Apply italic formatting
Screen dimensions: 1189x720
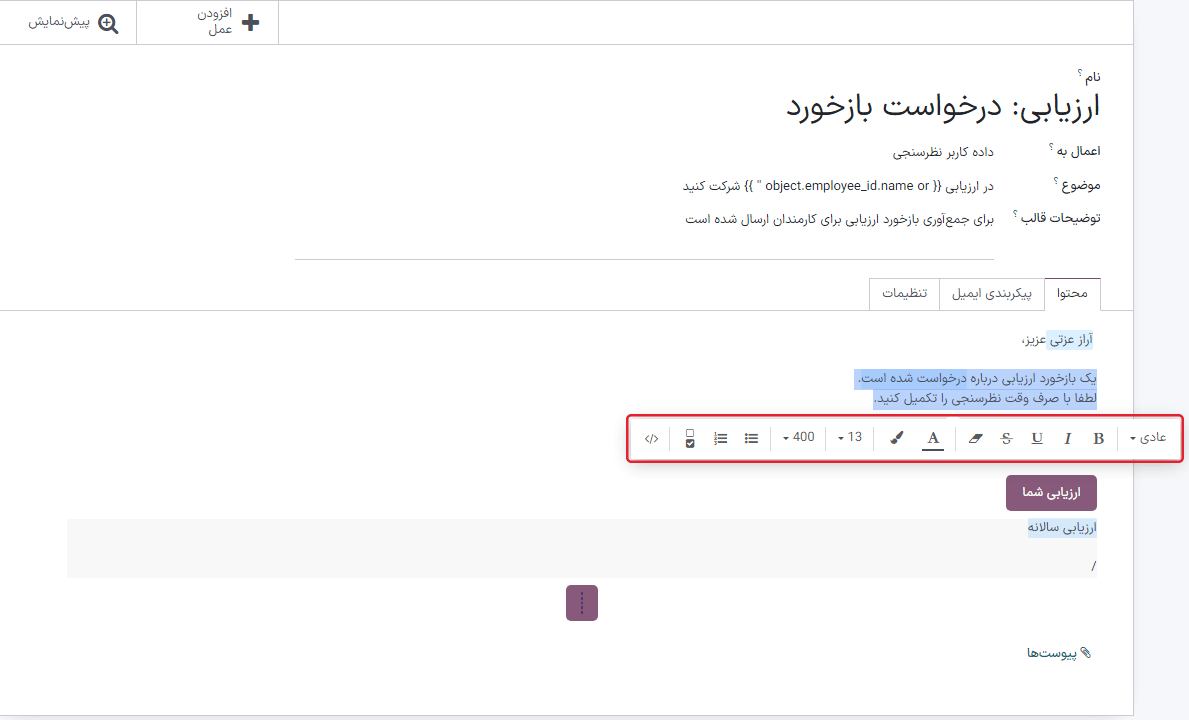click(1066, 437)
